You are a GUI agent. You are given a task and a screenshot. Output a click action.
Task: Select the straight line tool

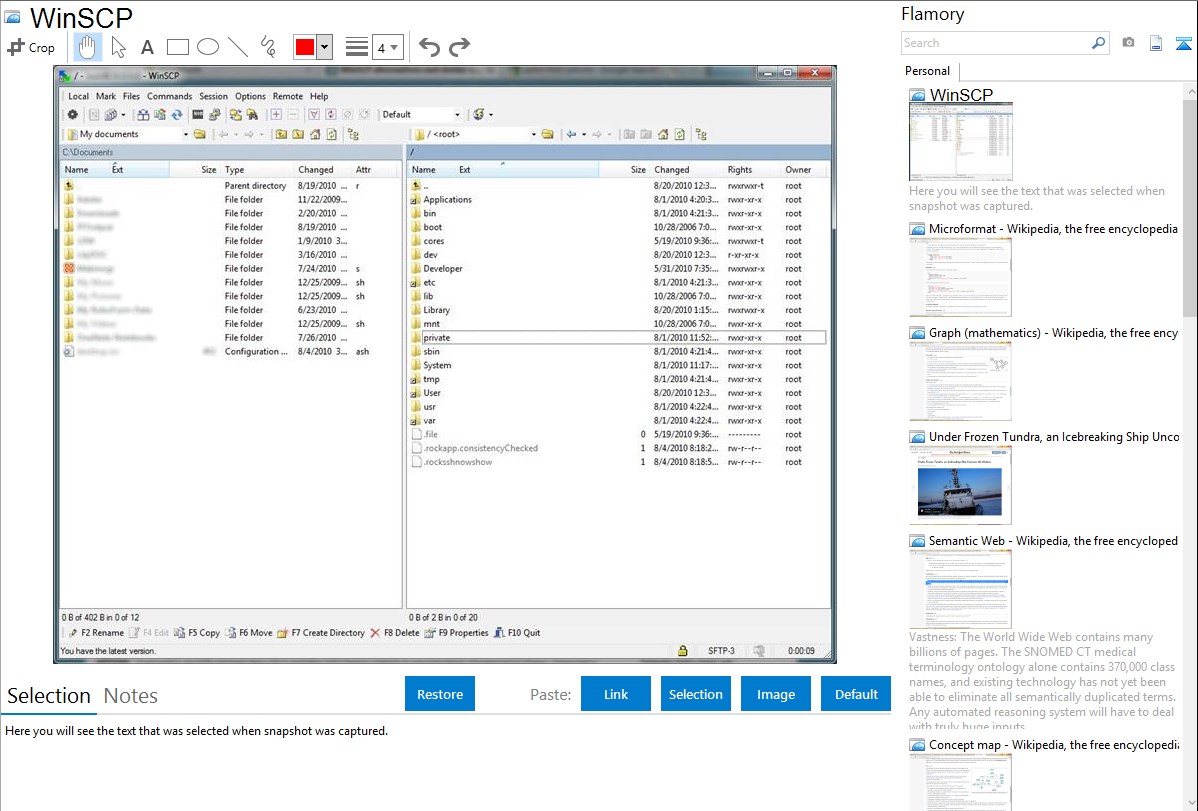(238, 47)
